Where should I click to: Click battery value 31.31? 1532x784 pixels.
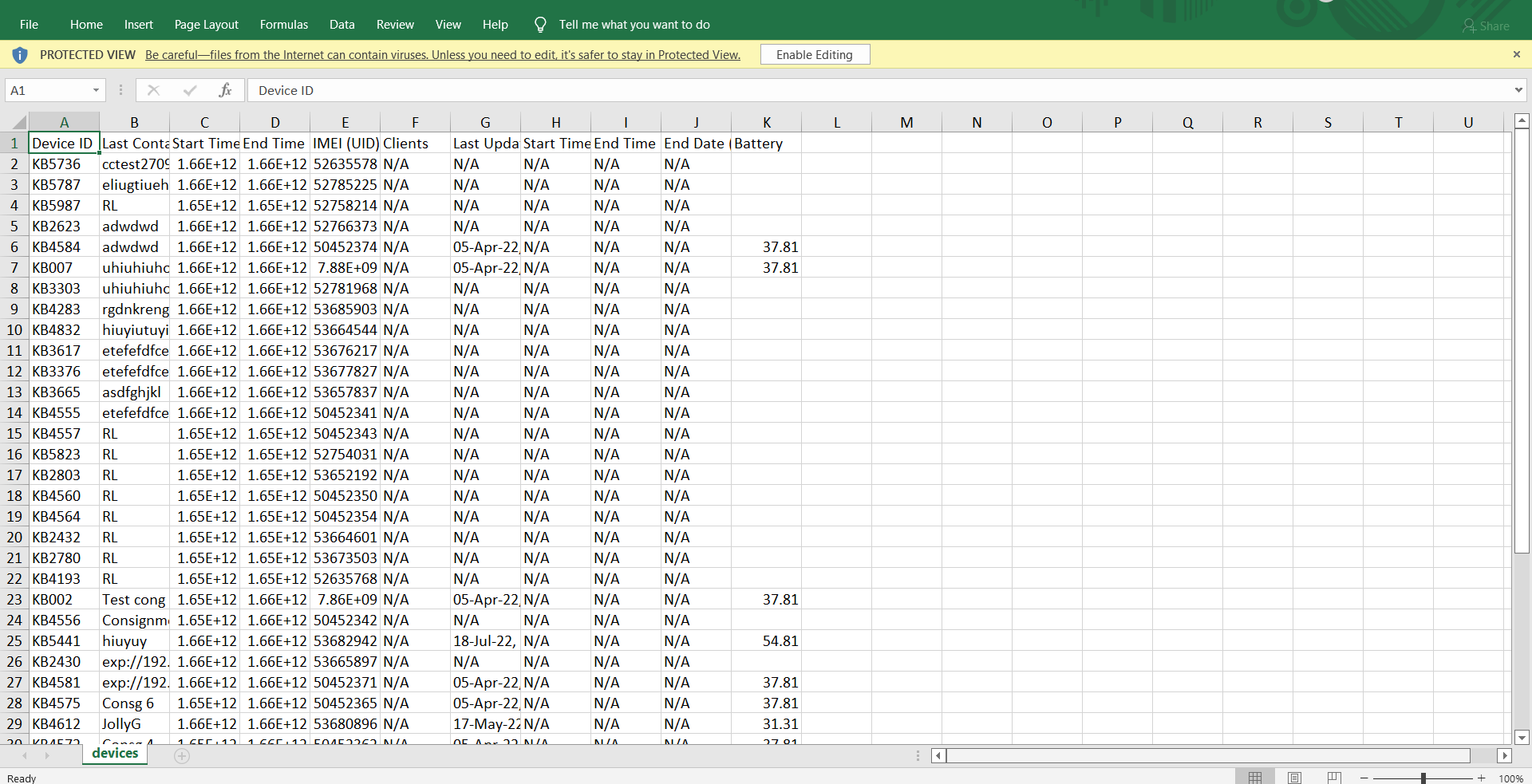pos(766,724)
